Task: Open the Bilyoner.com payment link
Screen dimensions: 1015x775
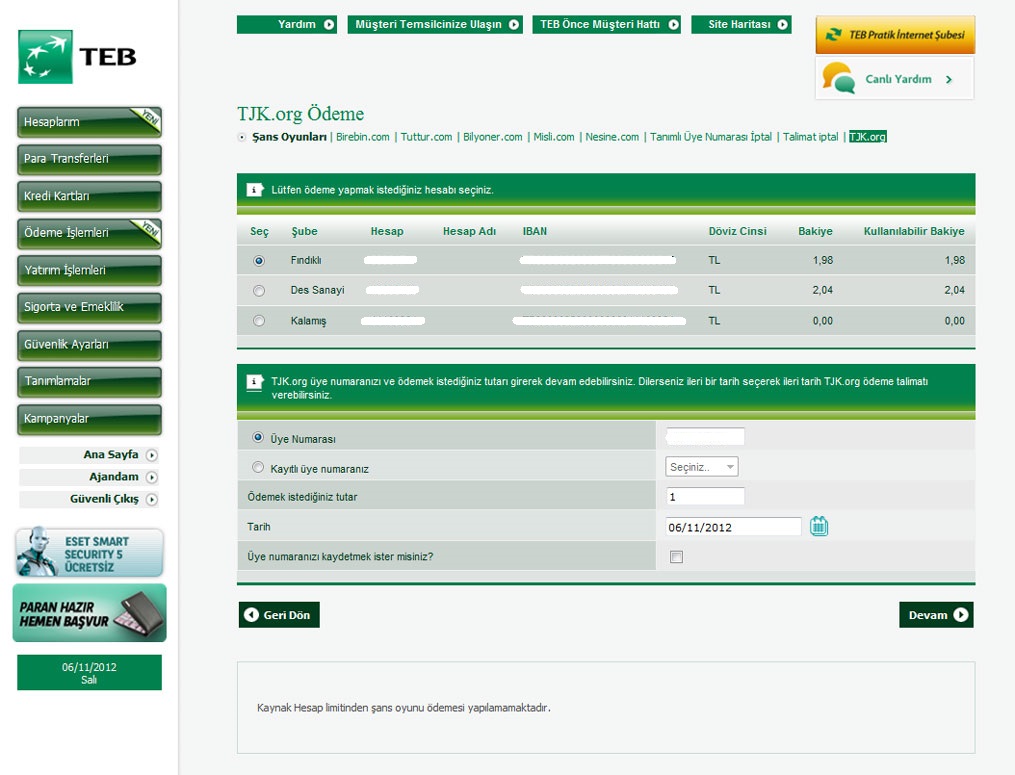Action: (x=493, y=137)
